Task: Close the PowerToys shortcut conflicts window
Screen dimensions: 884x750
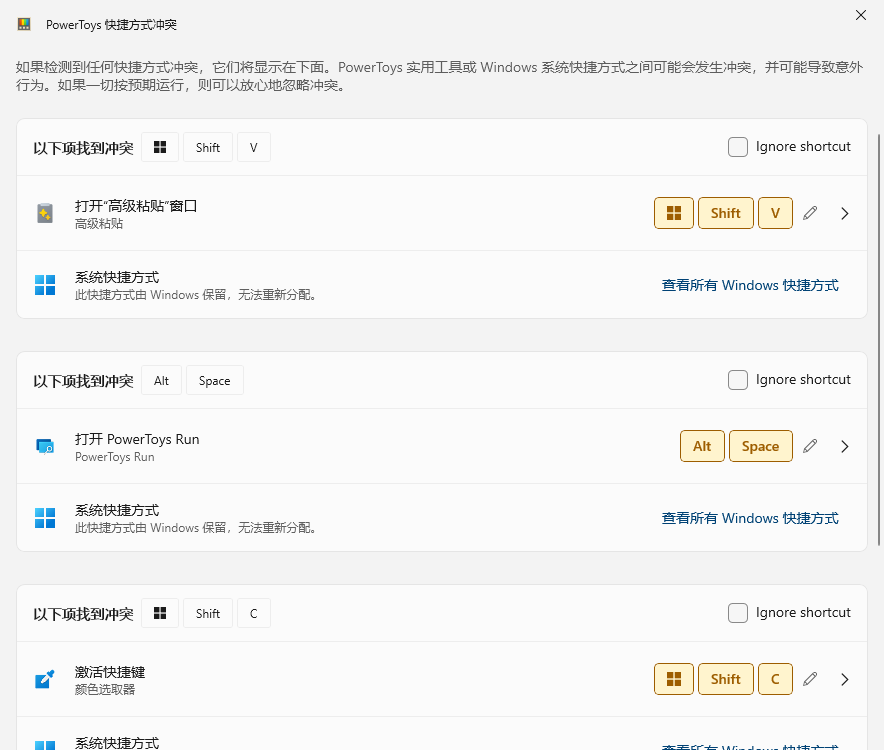Action: coord(860,15)
